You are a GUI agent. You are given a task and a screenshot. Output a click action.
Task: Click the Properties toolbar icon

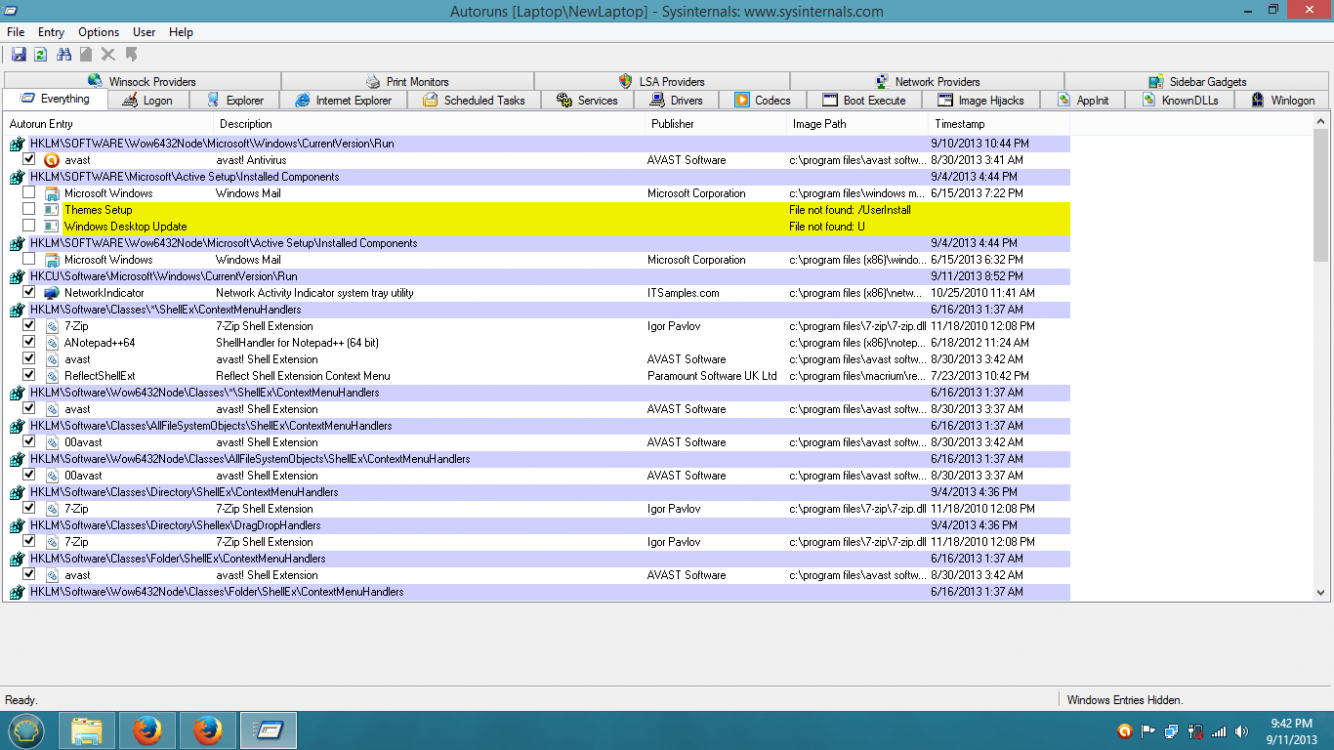pos(86,54)
